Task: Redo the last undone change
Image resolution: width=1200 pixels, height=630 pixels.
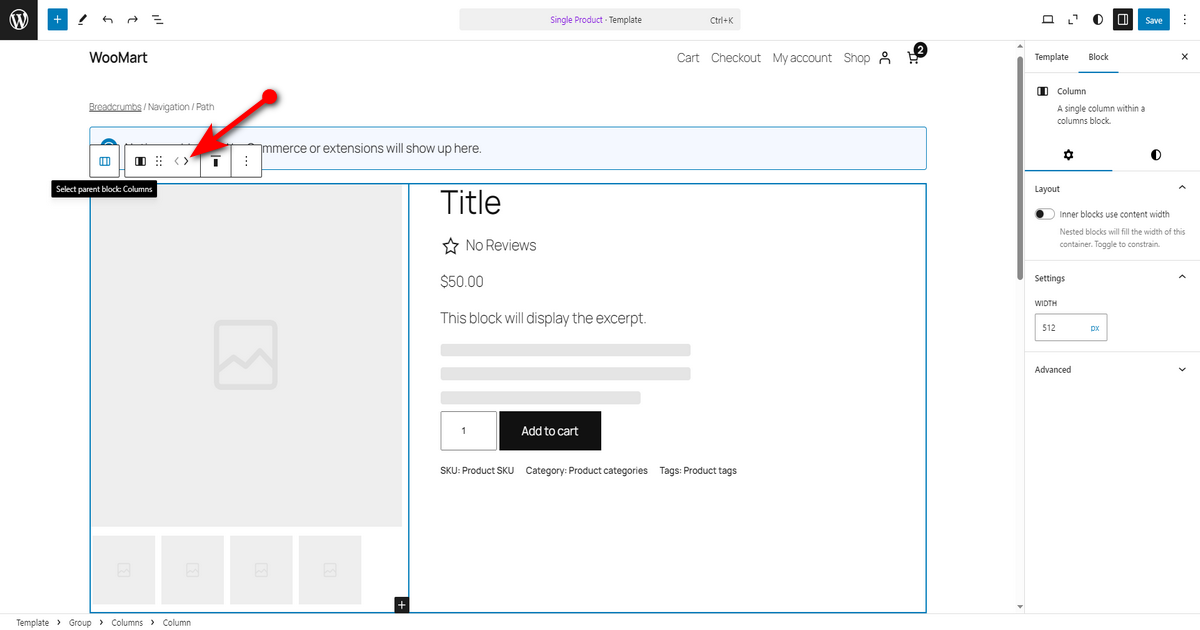Action: [x=133, y=20]
